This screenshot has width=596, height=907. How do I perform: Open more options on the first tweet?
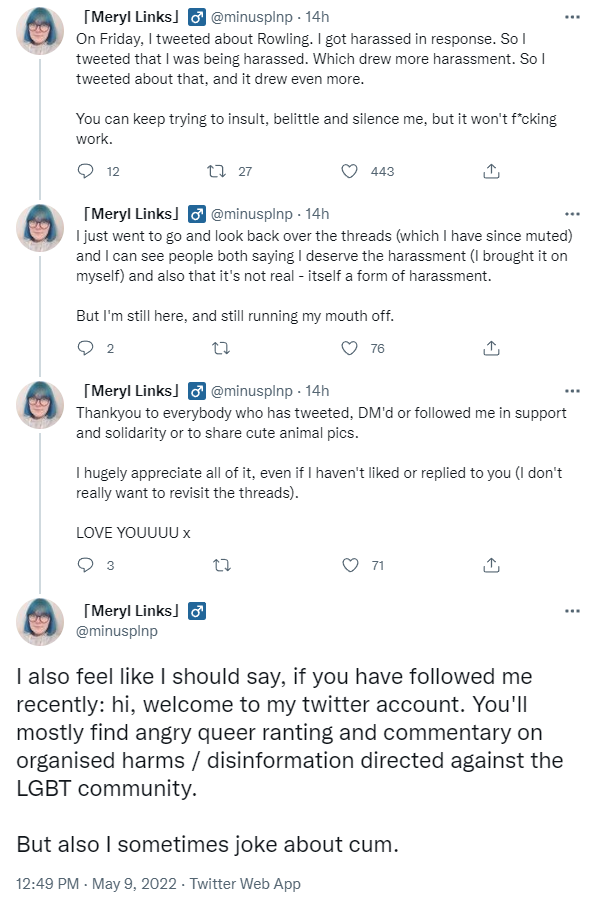coord(572,17)
